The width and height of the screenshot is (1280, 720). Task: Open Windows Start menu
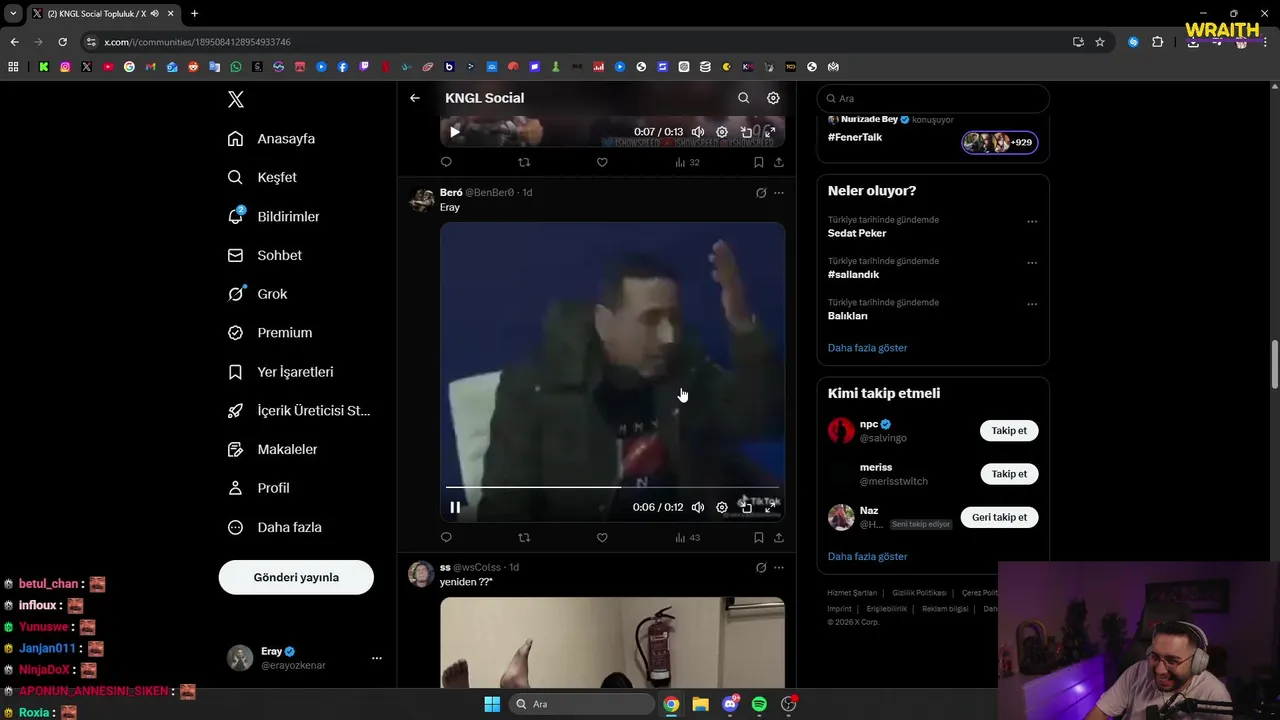[x=492, y=704]
